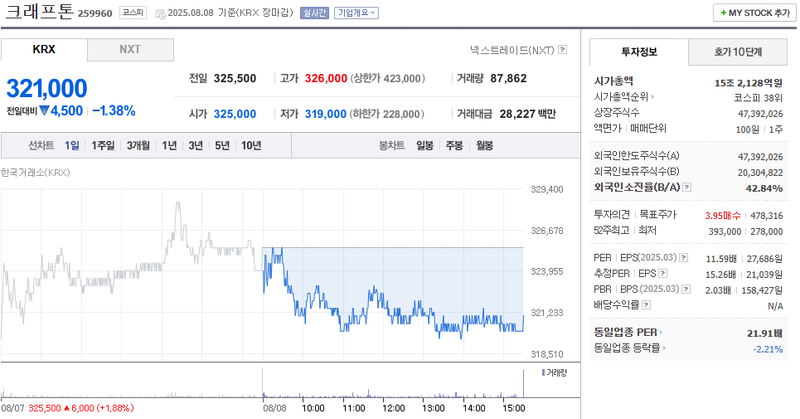Open the 호가10단계 tab

coord(738,52)
